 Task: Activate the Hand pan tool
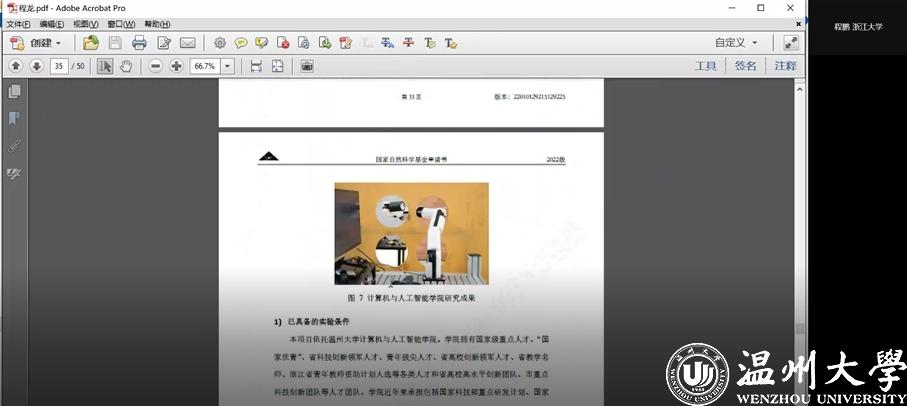coord(126,66)
